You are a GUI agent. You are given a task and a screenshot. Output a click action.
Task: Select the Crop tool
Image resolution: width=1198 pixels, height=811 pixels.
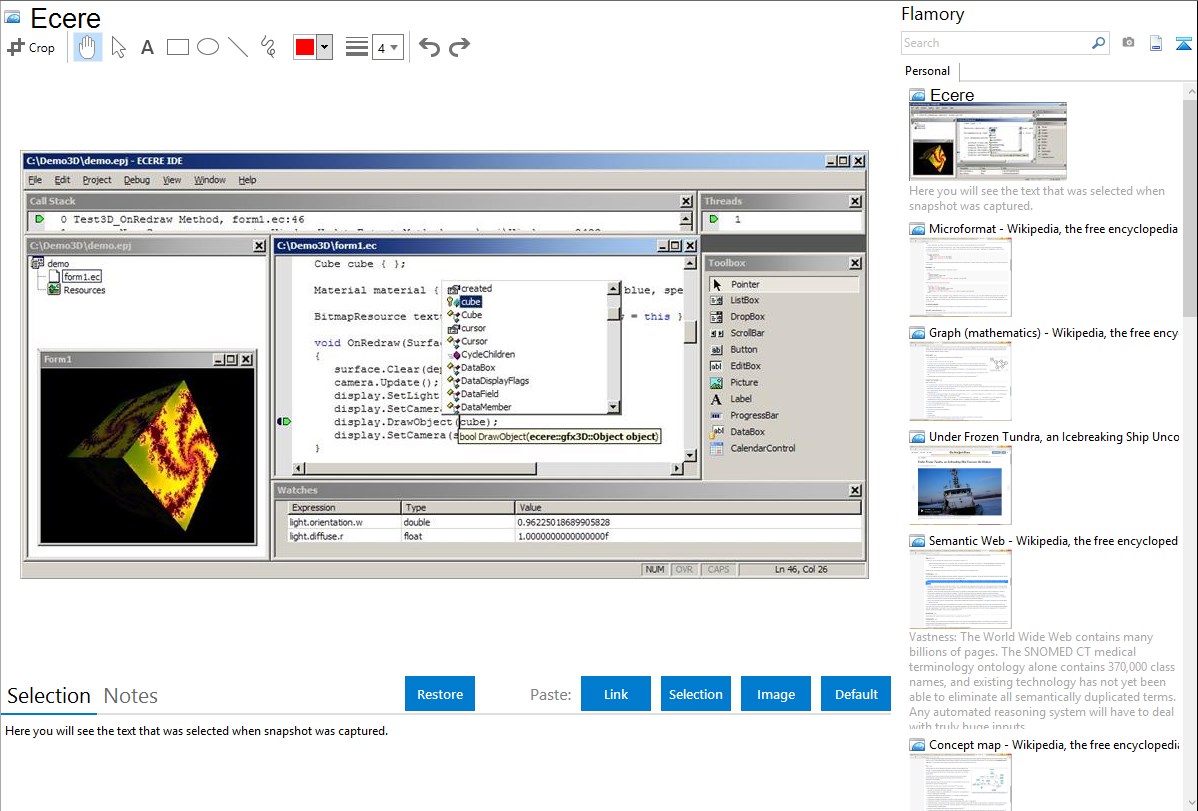(x=31, y=47)
